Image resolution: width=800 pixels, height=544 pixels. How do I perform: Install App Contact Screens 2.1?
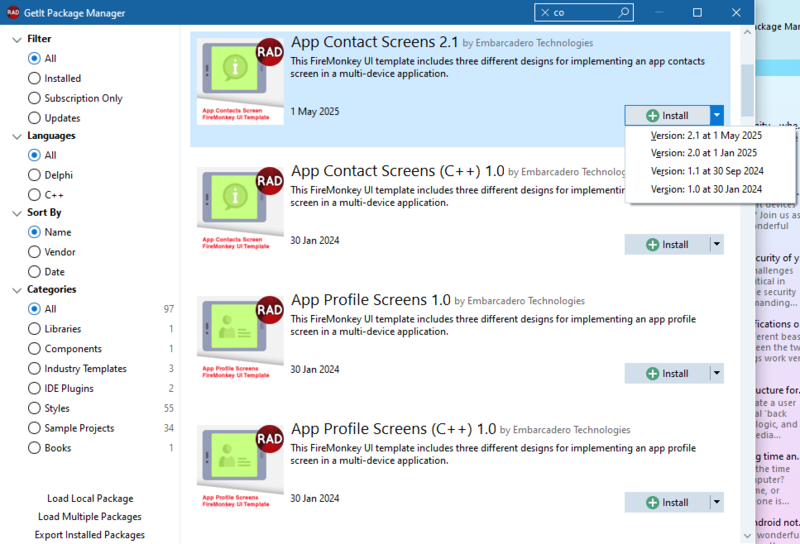tap(667, 116)
